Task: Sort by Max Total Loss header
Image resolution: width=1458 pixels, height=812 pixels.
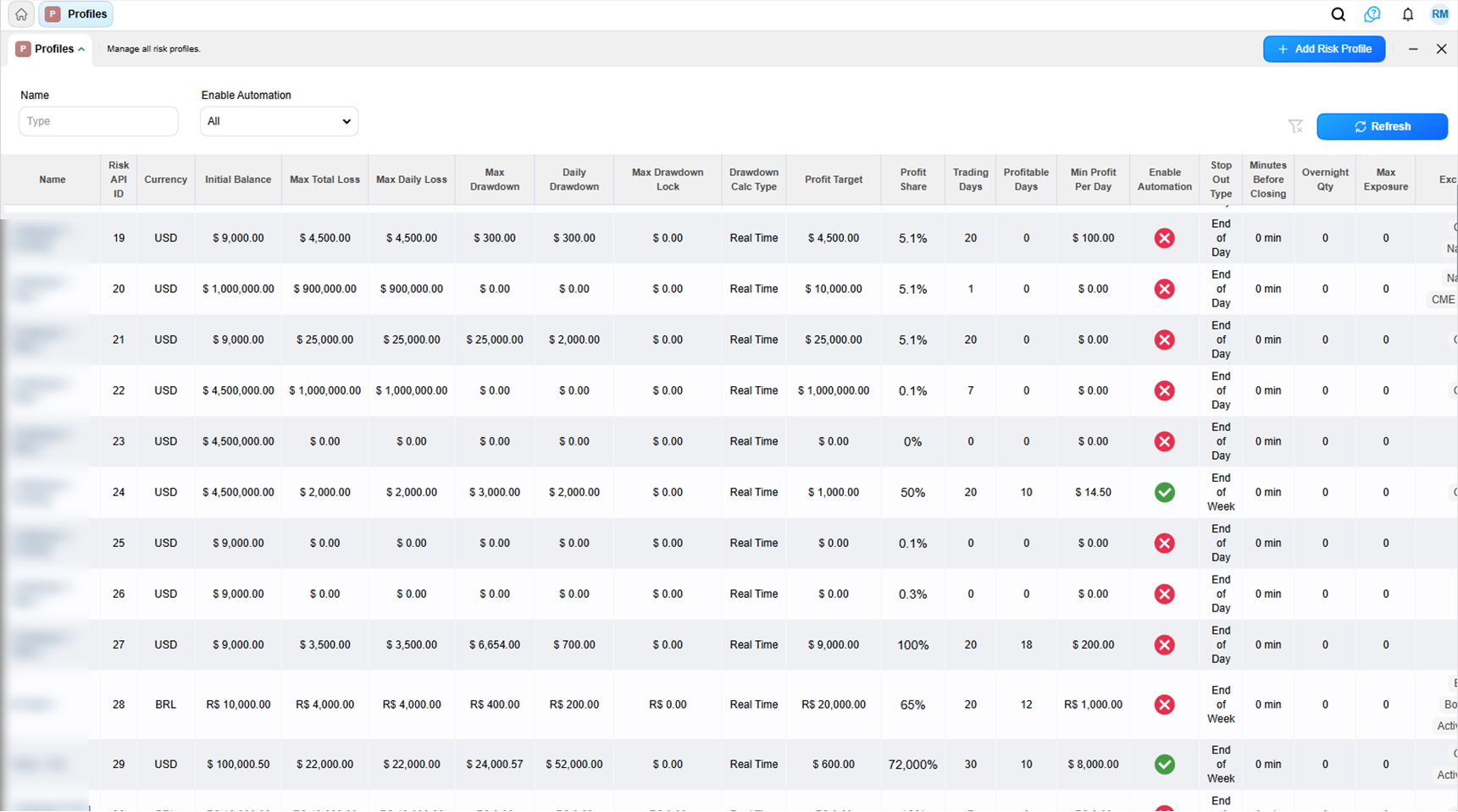Action: pos(324,180)
